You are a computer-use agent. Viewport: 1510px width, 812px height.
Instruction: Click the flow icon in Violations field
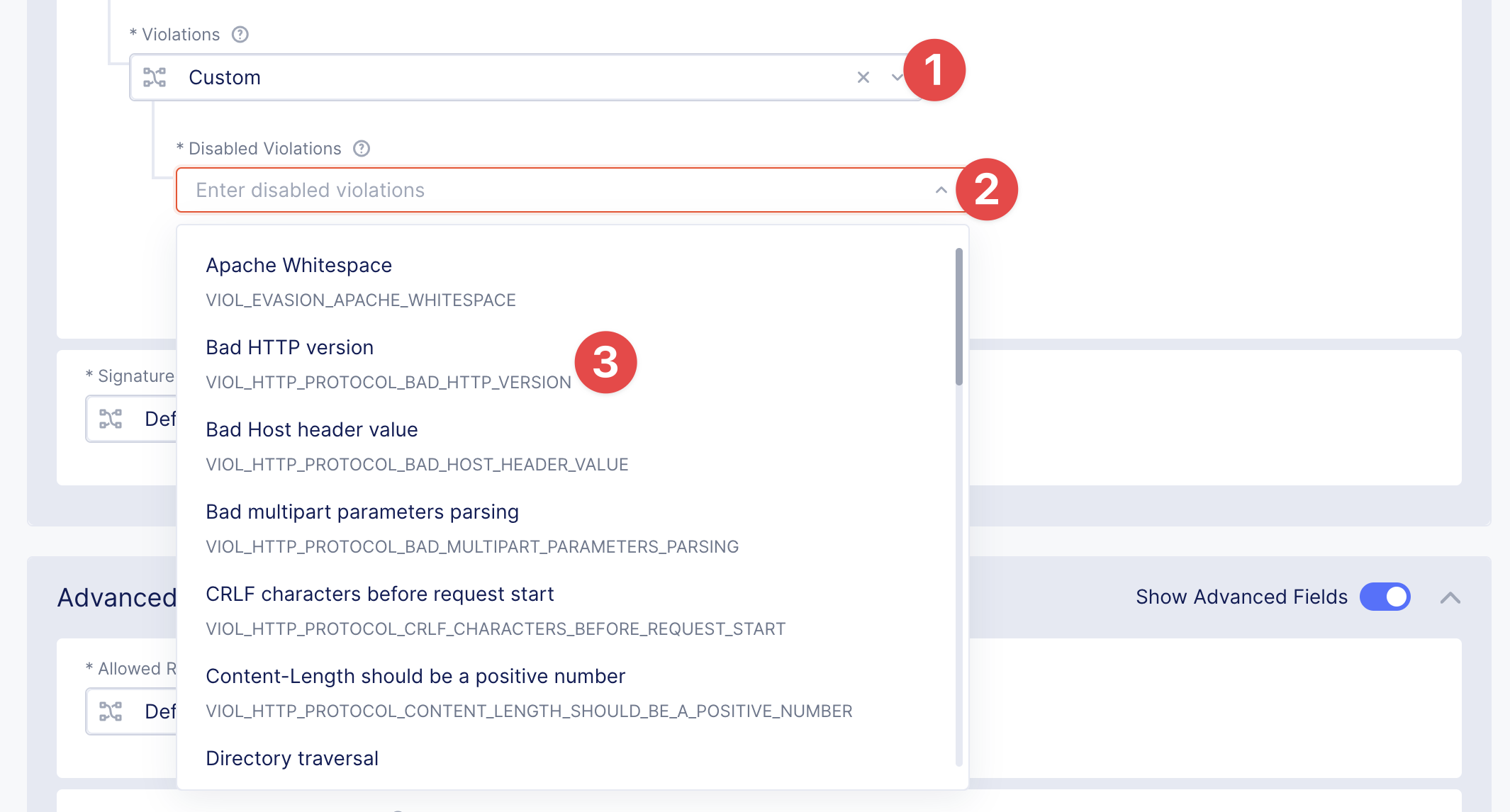155,77
